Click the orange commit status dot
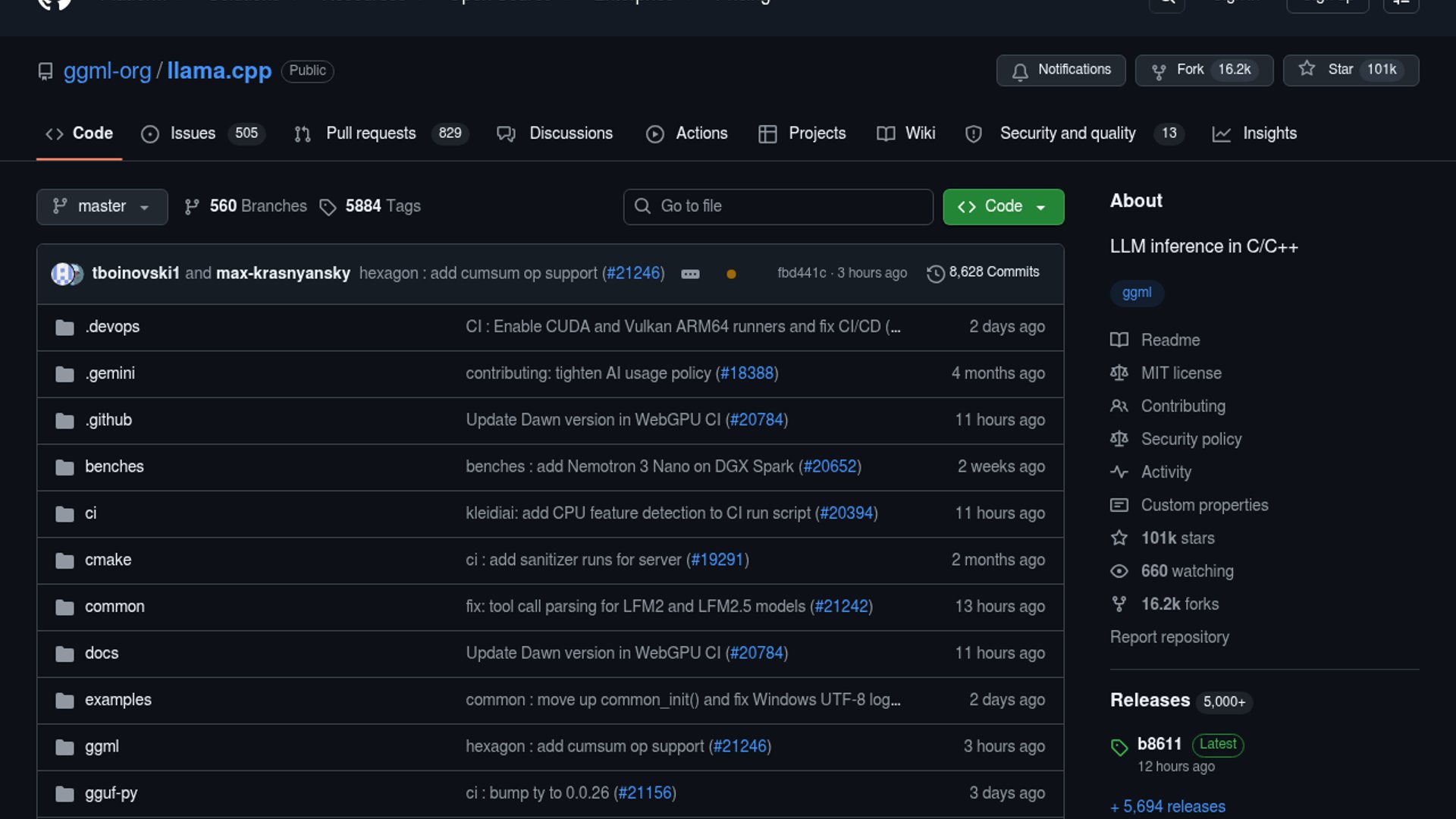The height and width of the screenshot is (819, 1456). tap(731, 274)
